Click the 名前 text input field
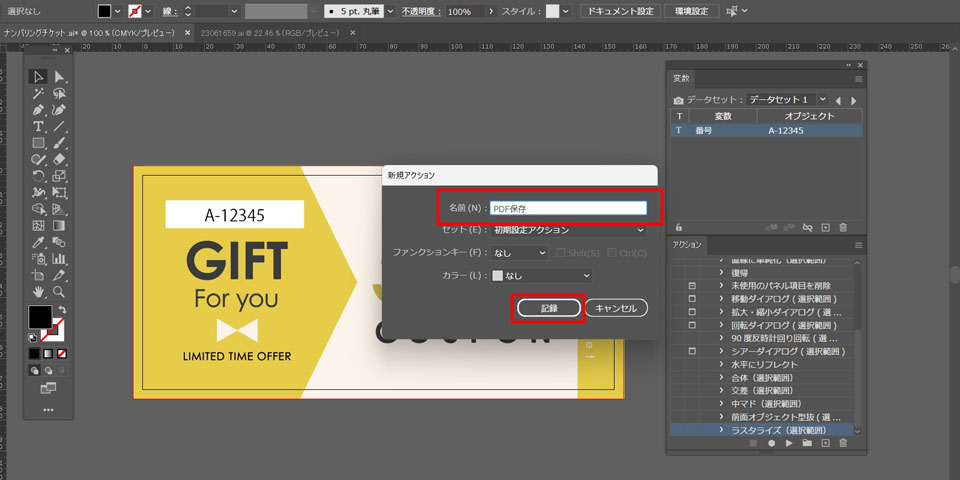The height and width of the screenshot is (480, 960). (x=568, y=208)
